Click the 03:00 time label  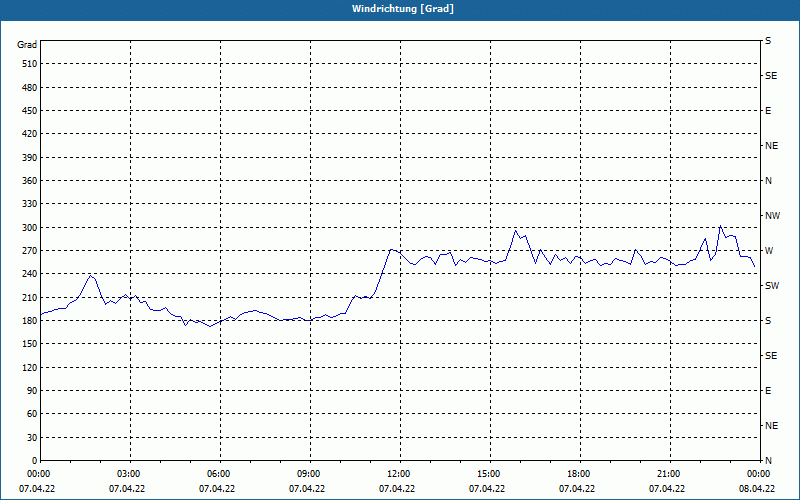pos(130,474)
